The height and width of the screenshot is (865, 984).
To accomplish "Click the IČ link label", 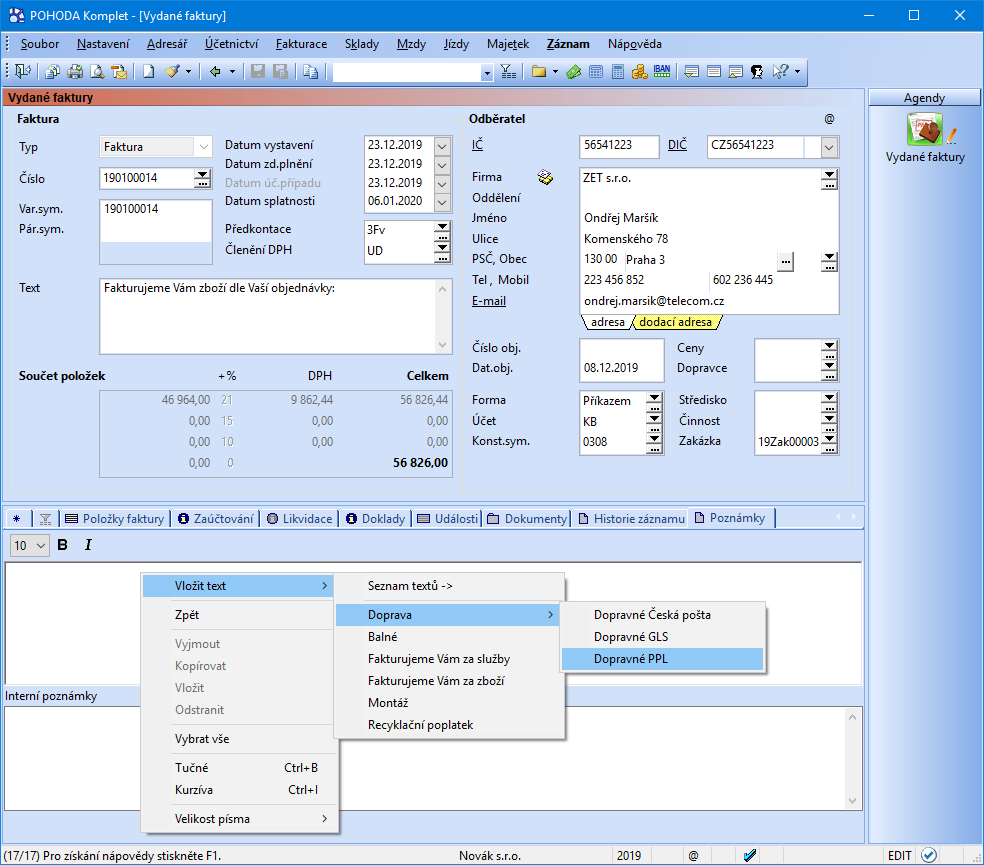I will 478,145.
